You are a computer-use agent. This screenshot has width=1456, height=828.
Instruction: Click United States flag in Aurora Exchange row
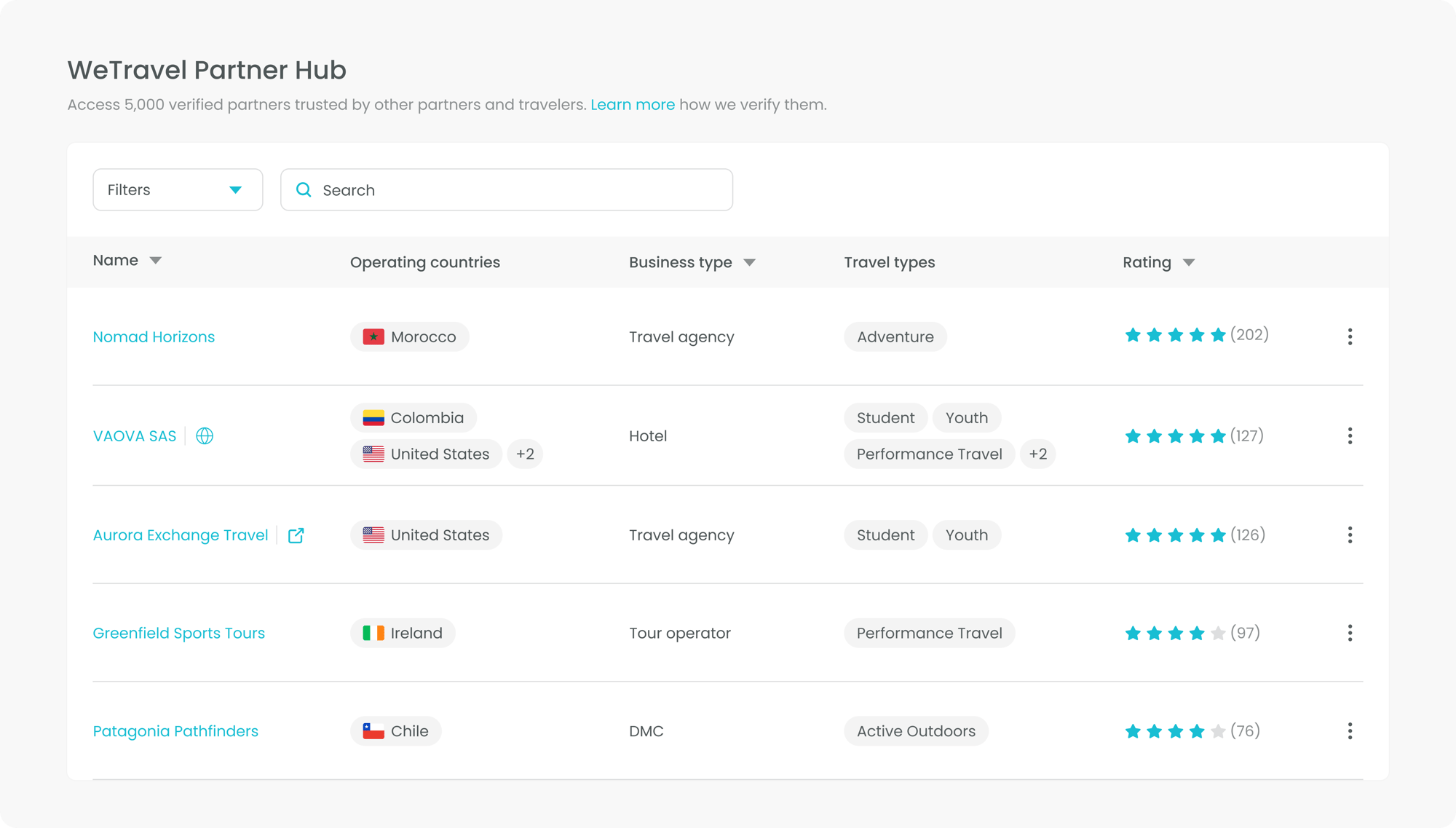pos(373,535)
